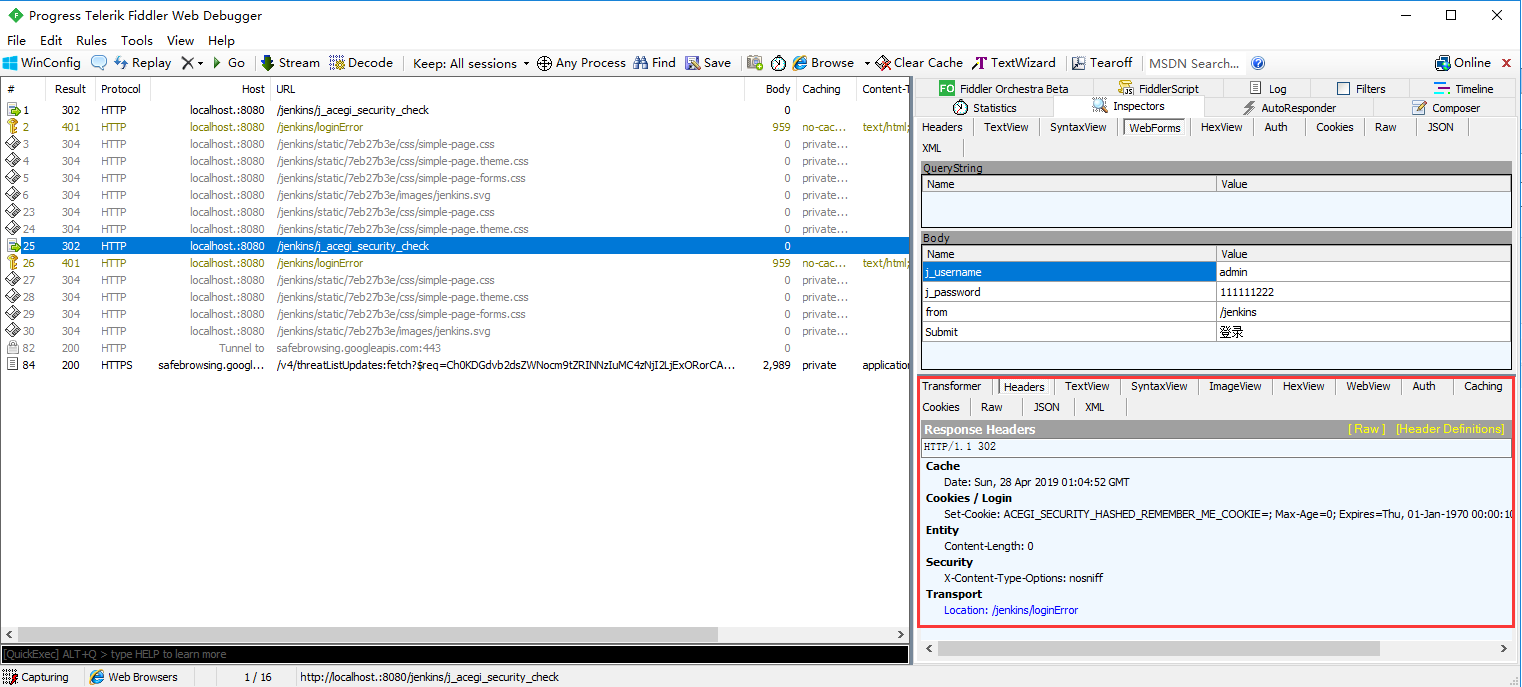Image resolution: width=1522 pixels, height=687 pixels.
Task: Open the View menu
Action: 180,41
